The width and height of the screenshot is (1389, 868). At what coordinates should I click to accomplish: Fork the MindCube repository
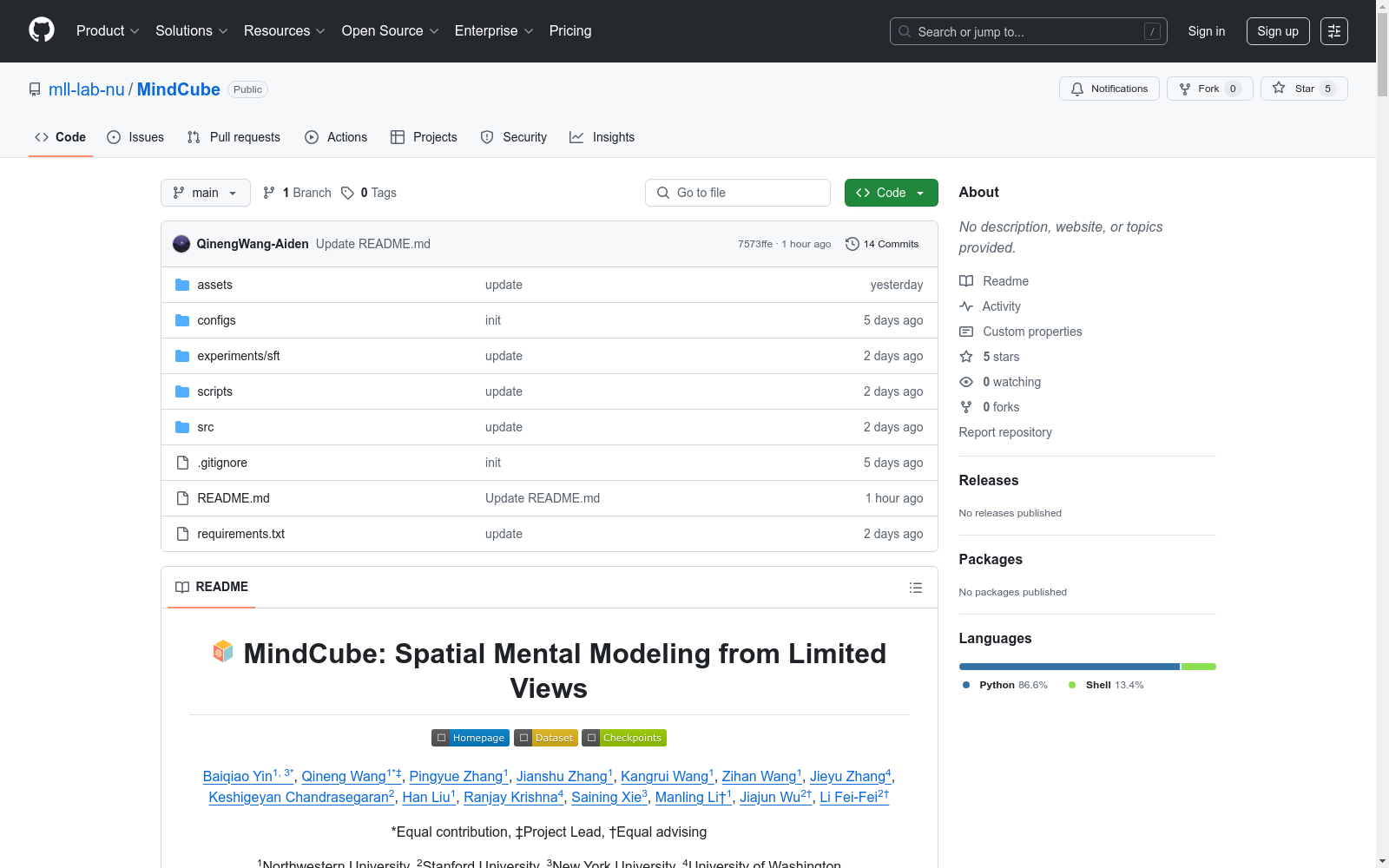coord(1209,89)
